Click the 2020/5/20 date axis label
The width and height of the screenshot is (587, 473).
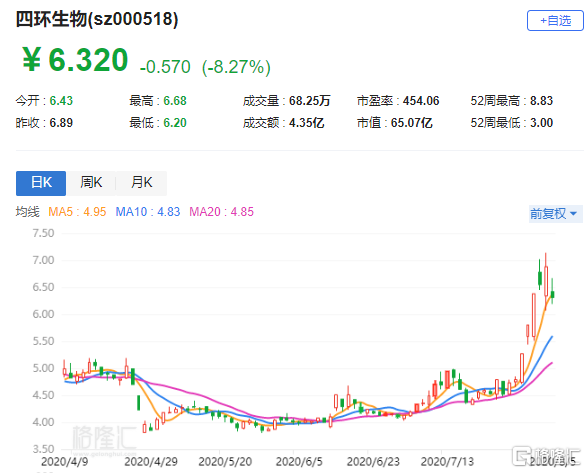(225, 461)
